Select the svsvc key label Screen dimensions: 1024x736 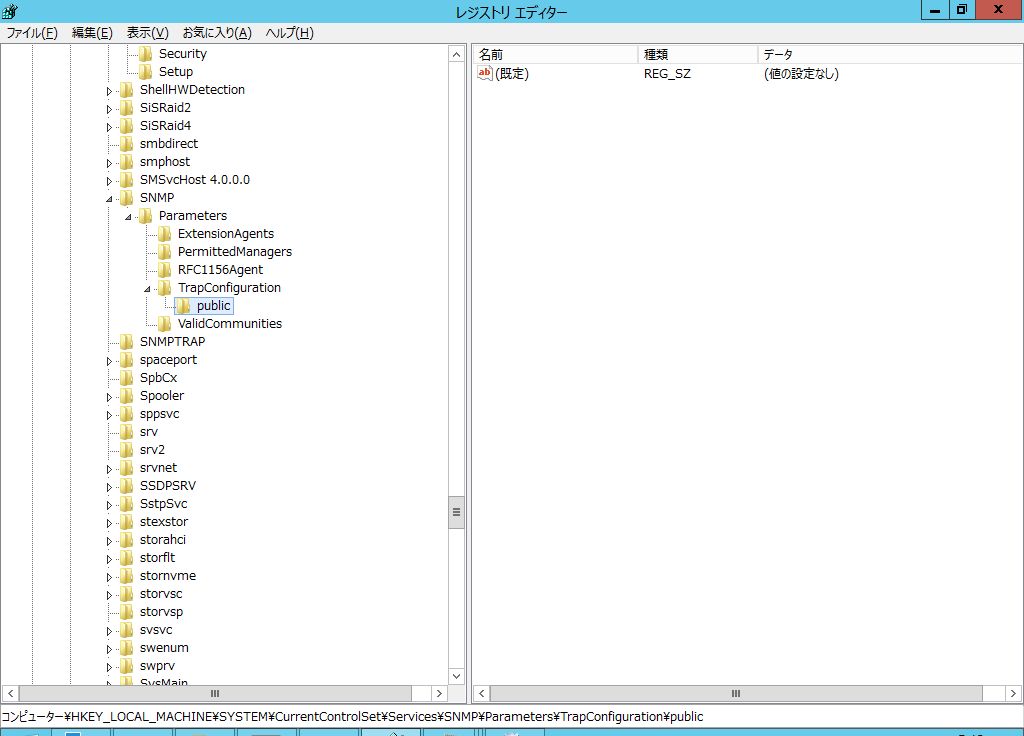click(x=156, y=630)
